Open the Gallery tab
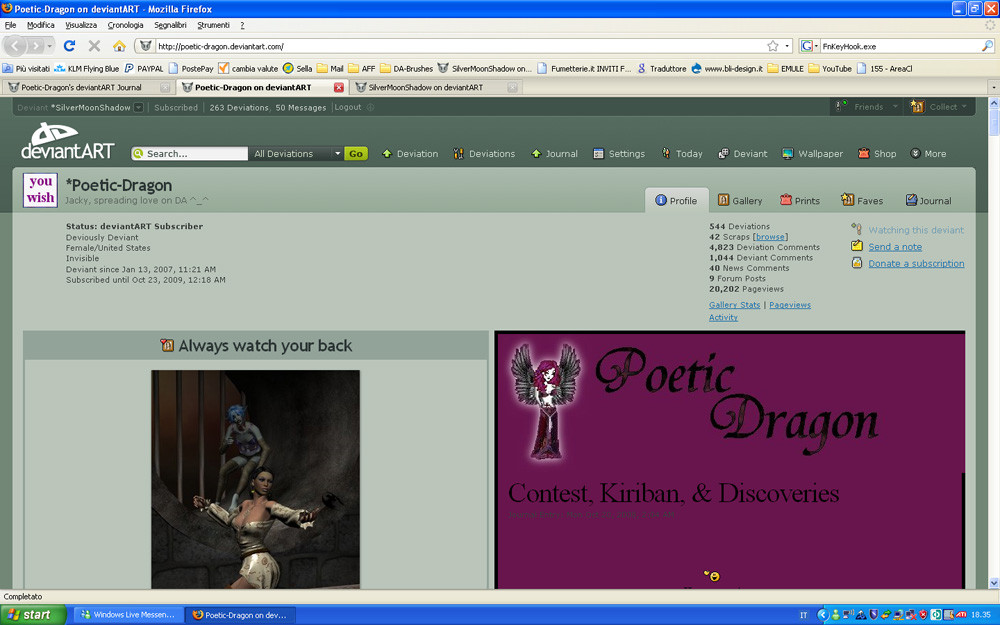 740,200
